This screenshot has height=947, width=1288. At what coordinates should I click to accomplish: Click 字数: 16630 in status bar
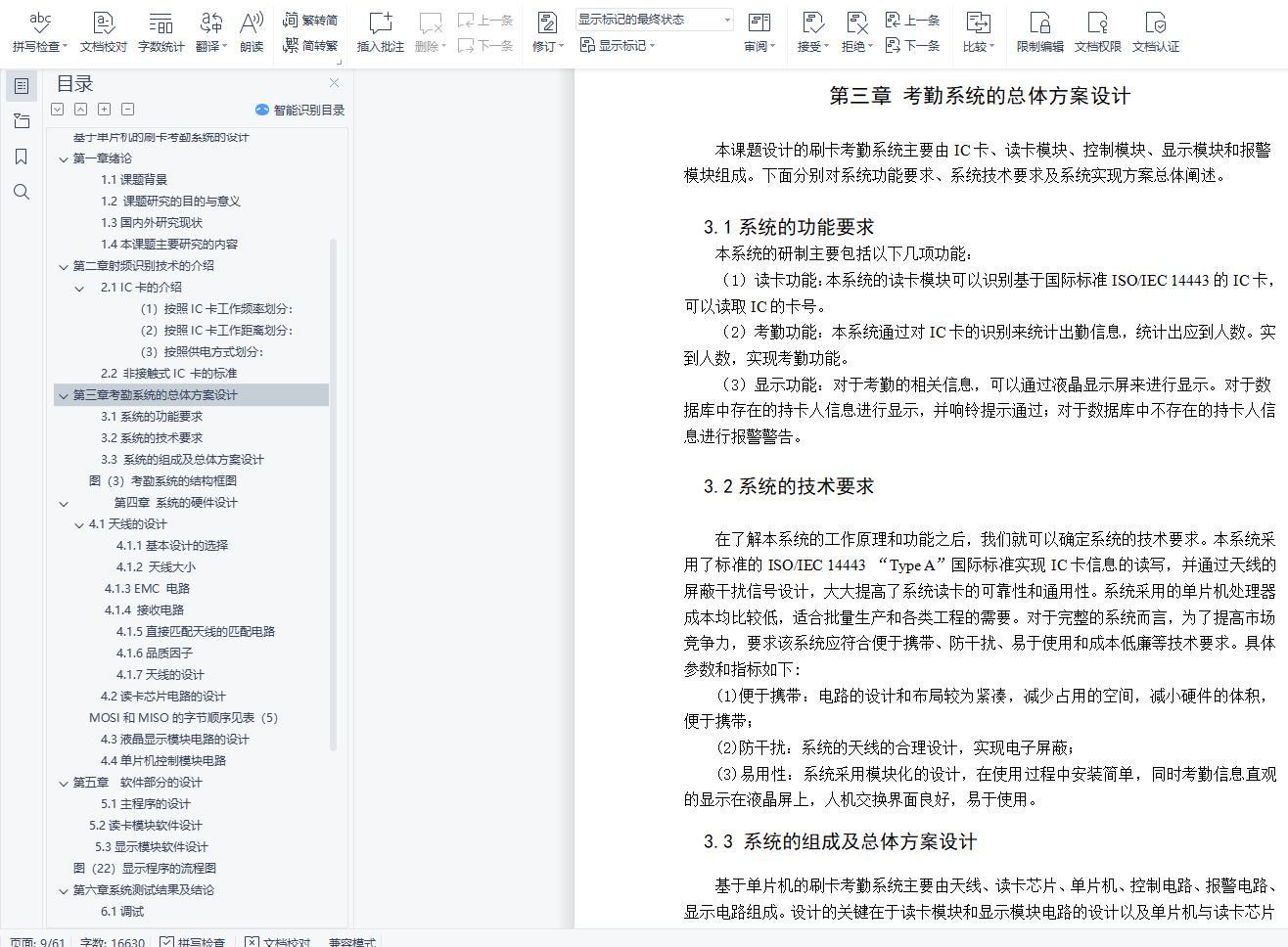point(113,941)
